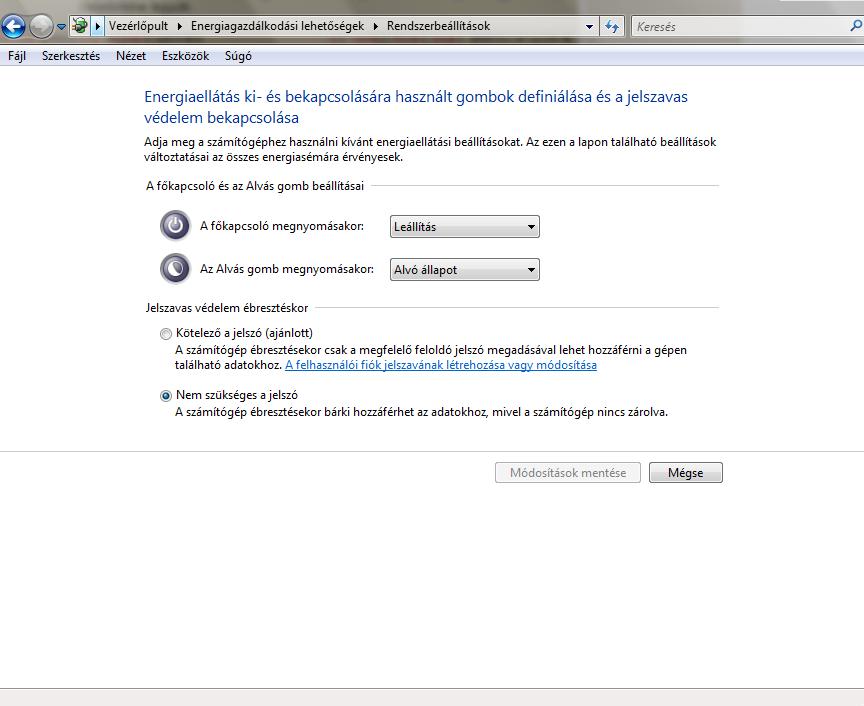Open the Alvó állapot sleep dropdown
This screenshot has height=706, width=864.
[x=465, y=270]
